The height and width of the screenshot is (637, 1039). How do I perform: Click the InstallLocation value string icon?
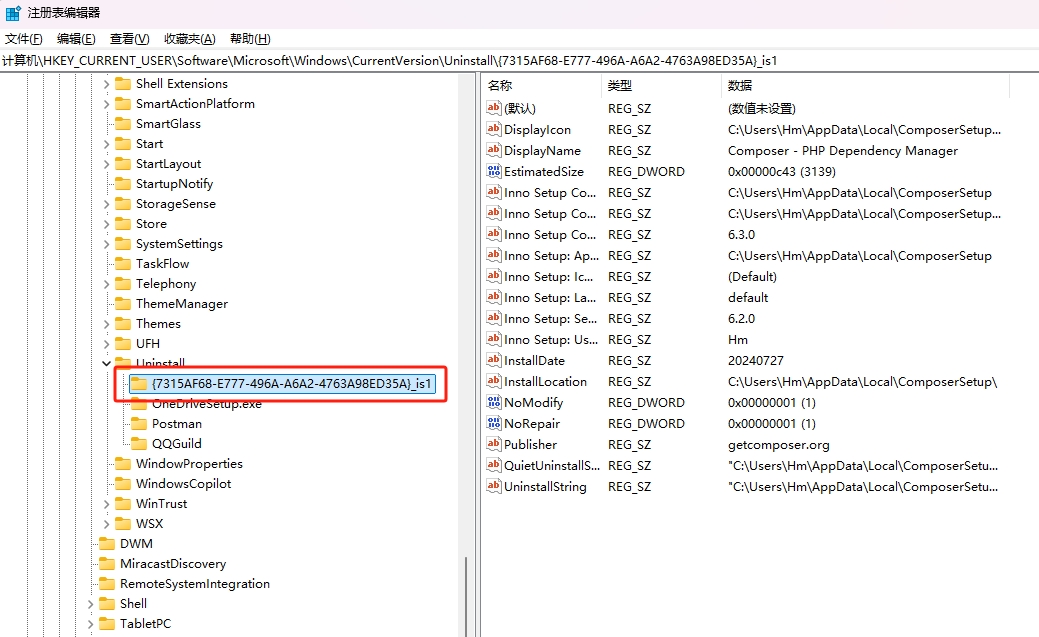tap(494, 381)
